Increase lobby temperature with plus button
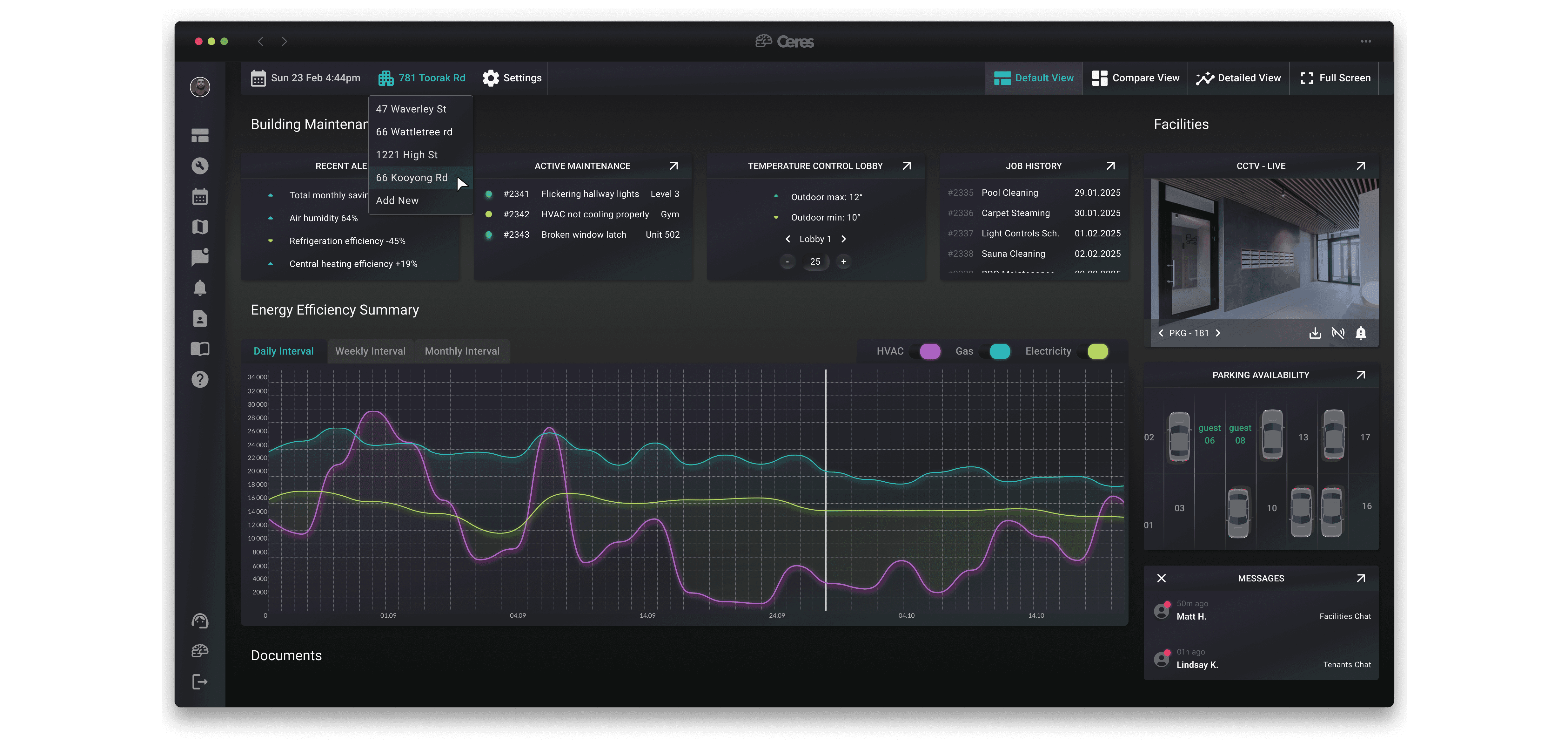Image resolution: width=1568 pixels, height=753 pixels. click(843, 262)
